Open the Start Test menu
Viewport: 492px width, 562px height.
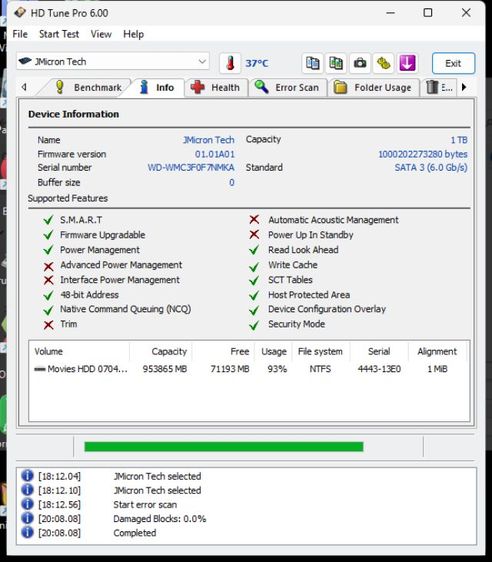click(x=59, y=34)
